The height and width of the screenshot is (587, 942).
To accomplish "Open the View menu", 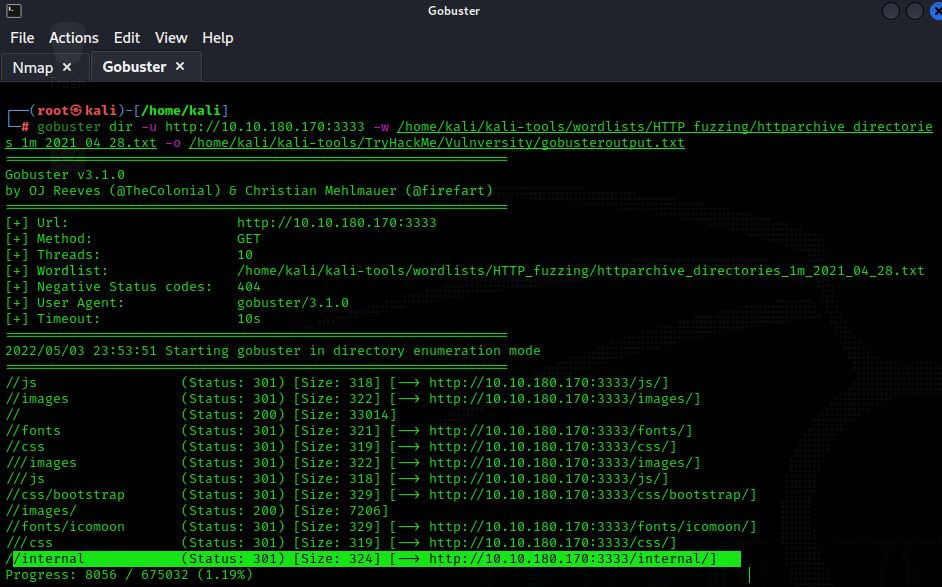I will click(171, 38).
